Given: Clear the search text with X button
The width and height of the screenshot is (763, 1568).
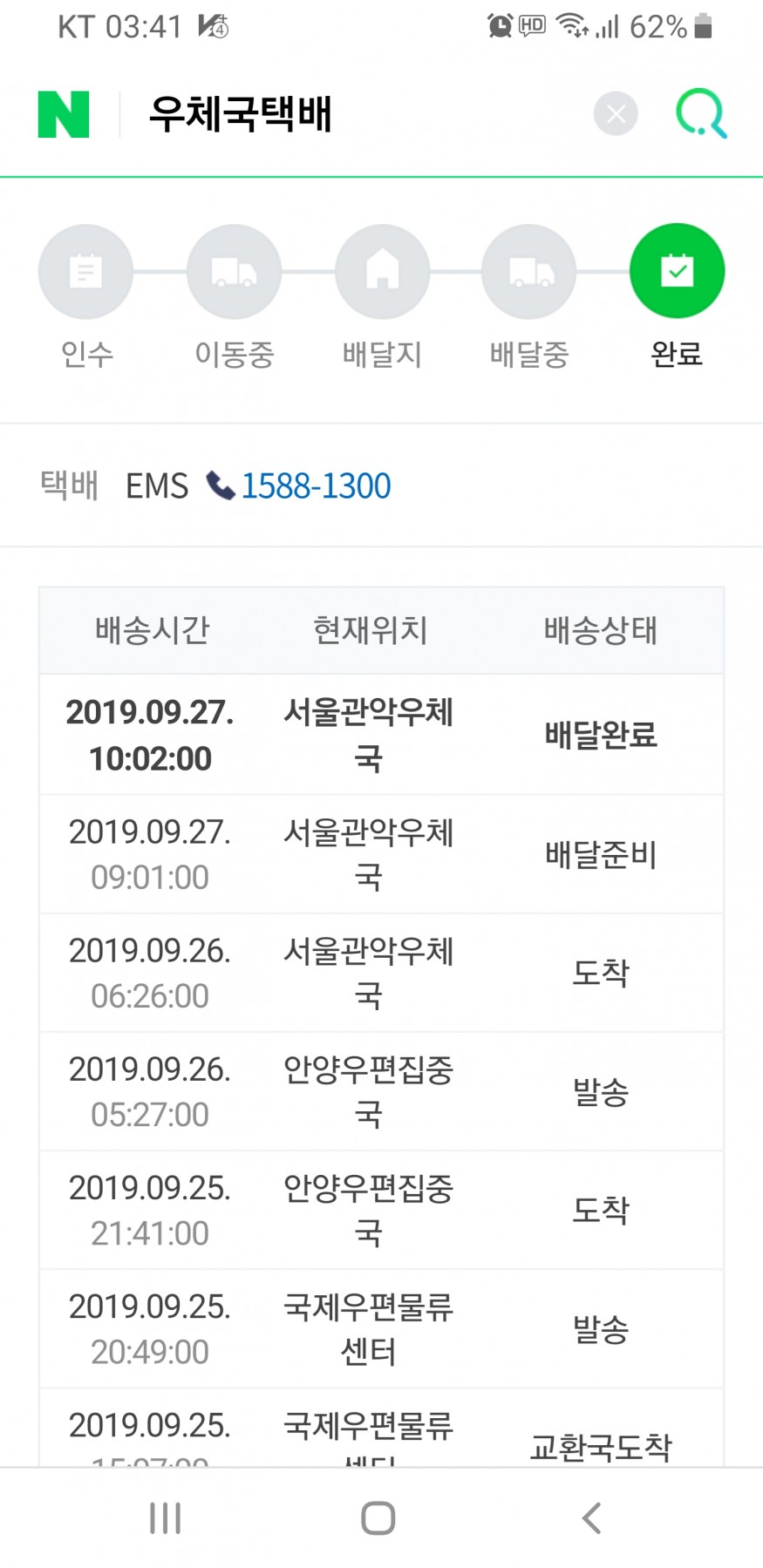Looking at the screenshot, I should [x=616, y=114].
